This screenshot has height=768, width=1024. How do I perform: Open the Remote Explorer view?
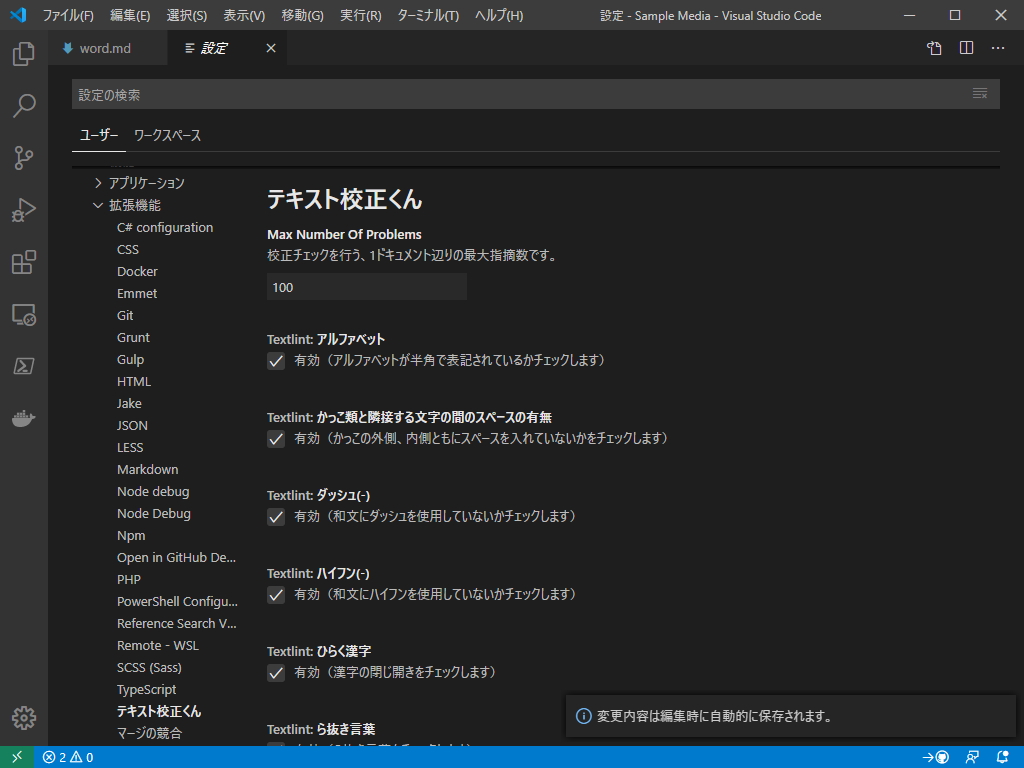[x=24, y=314]
